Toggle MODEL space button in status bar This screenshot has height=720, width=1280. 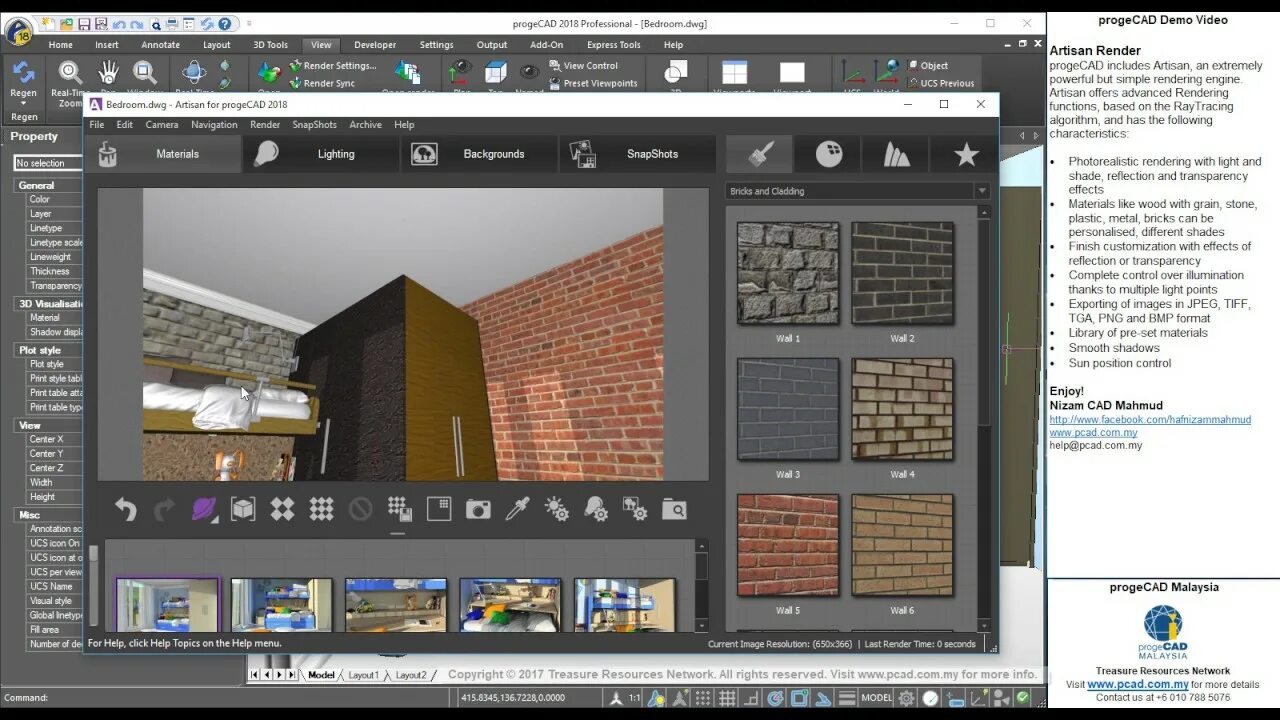877,698
